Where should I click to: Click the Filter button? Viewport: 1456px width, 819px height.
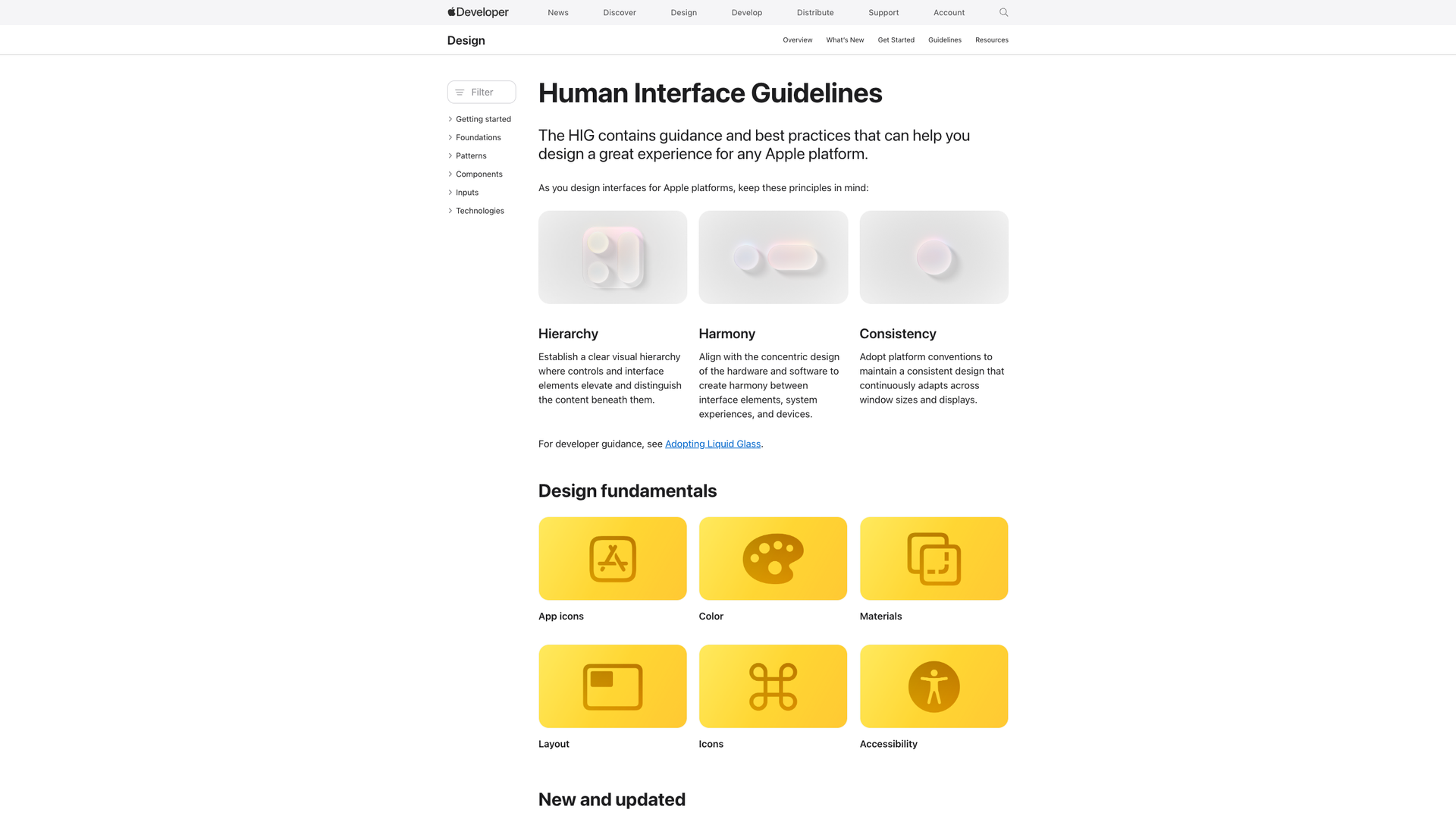coord(481,92)
